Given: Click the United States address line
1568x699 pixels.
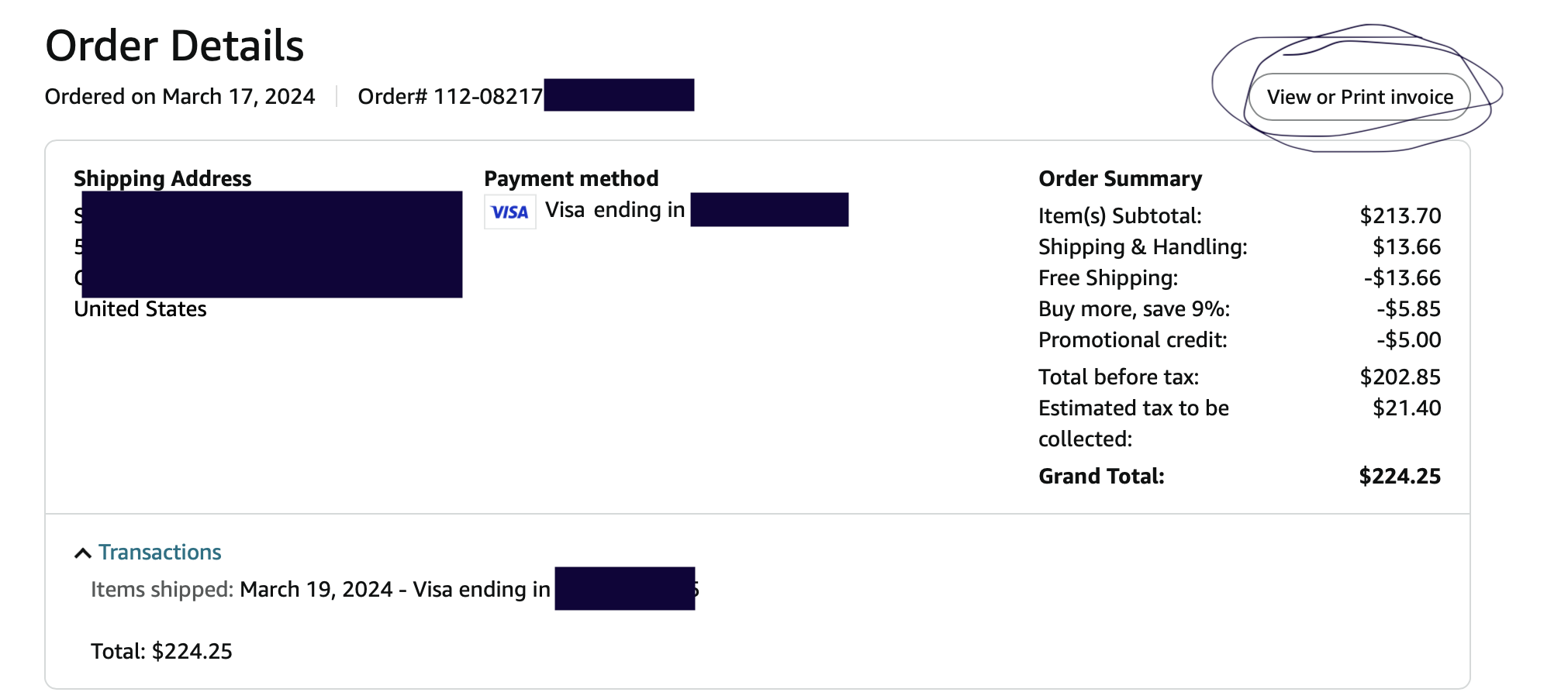Looking at the screenshot, I should pyautogui.click(x=140, y=308).
